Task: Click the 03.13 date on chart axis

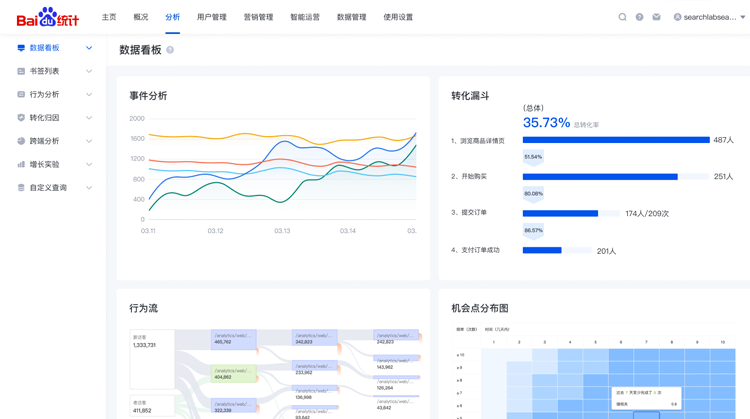Action: (x=282, y=231)
